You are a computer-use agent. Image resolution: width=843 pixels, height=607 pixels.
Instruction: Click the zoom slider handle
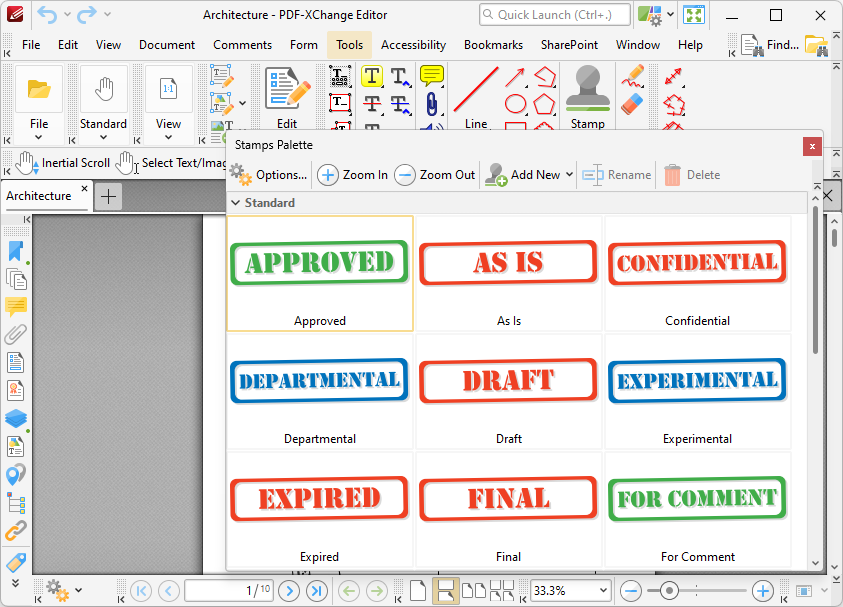[x=668, y=590]
